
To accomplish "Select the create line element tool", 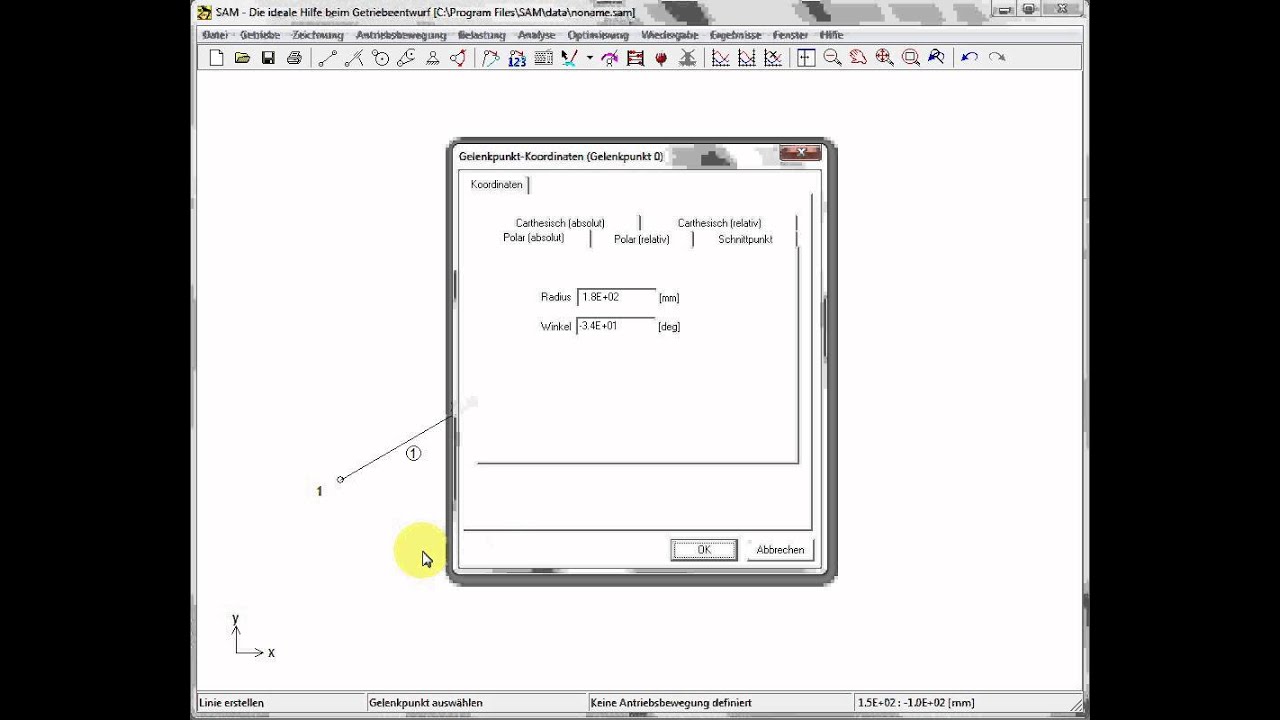I will pos(328,58).
